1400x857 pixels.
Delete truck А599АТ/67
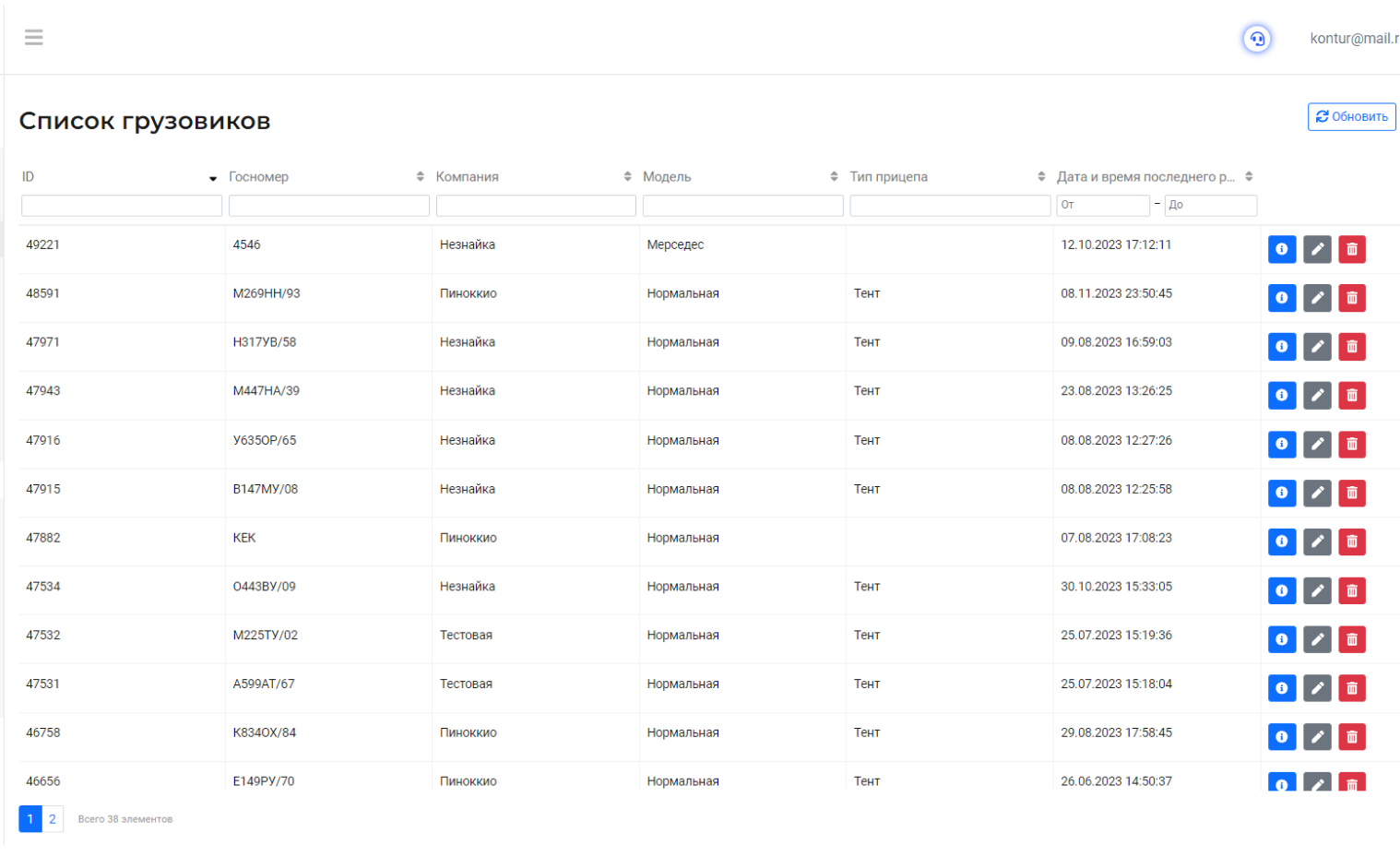pos(1351,688)
